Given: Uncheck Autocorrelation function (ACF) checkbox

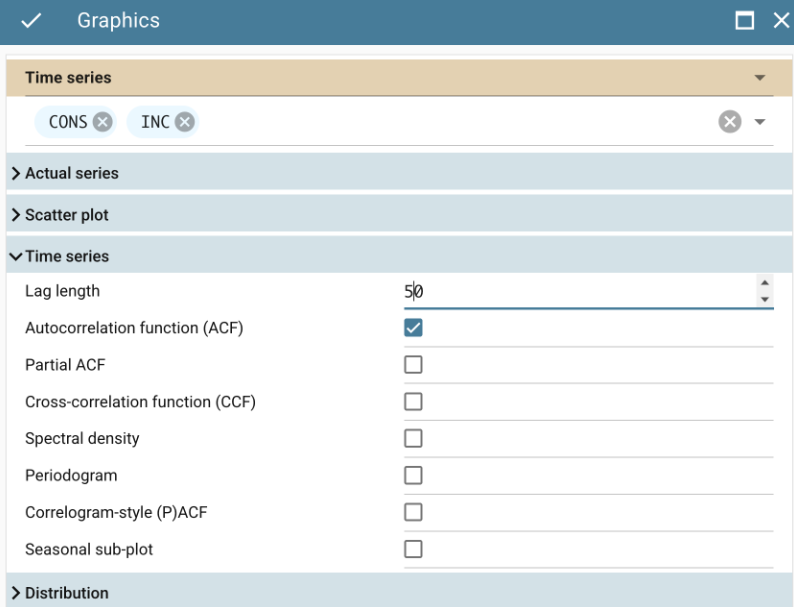Looking at the screenshot, I should [413, 328].
